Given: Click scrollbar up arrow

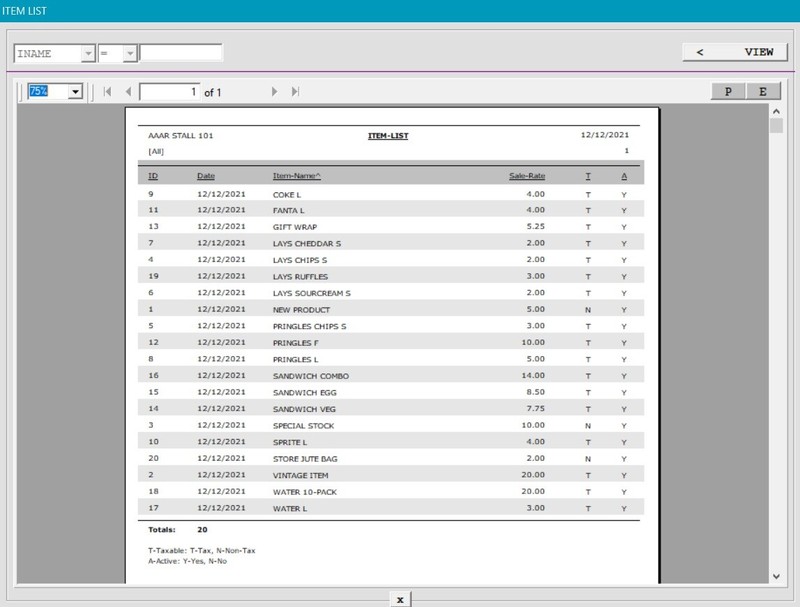Looking at the screenshot, I should [x=776, y=111].
